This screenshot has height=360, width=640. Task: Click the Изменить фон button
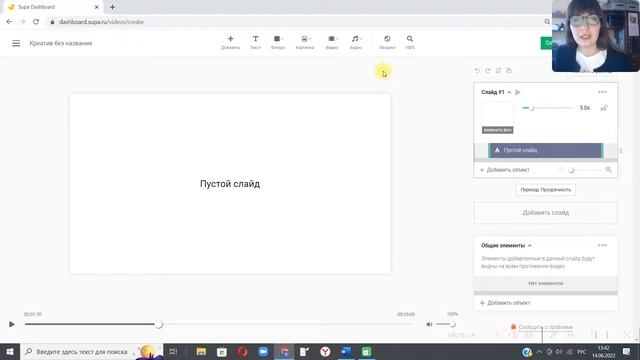(498, 130)
